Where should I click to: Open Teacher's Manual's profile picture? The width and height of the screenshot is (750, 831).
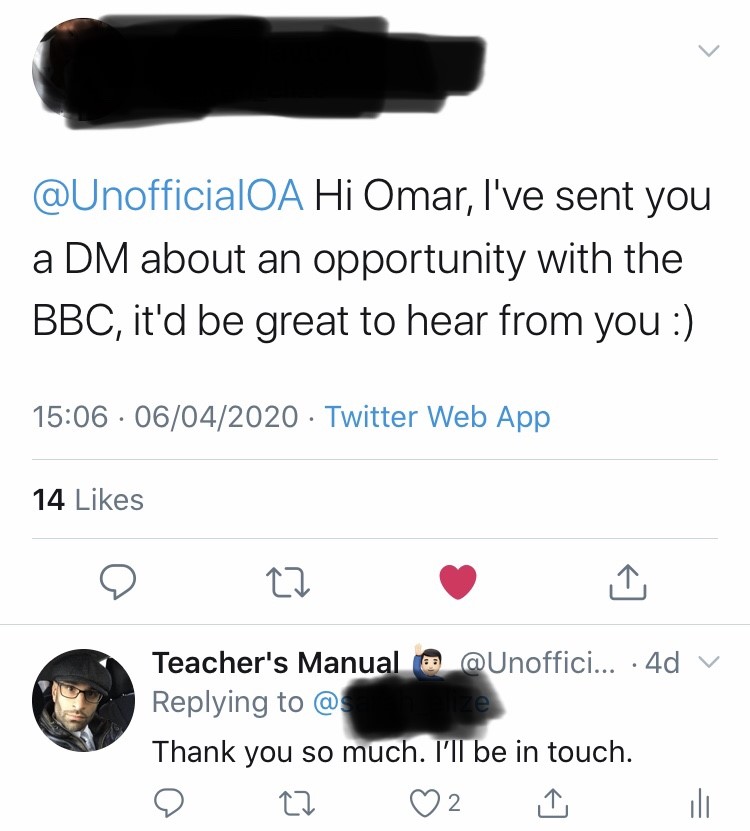[x=85, y=700]
